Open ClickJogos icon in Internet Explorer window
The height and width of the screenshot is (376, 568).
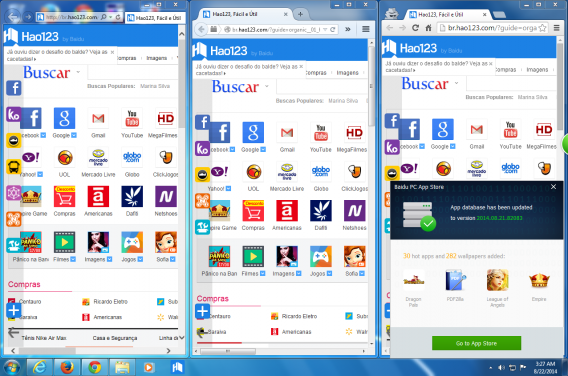pos(166,158)
